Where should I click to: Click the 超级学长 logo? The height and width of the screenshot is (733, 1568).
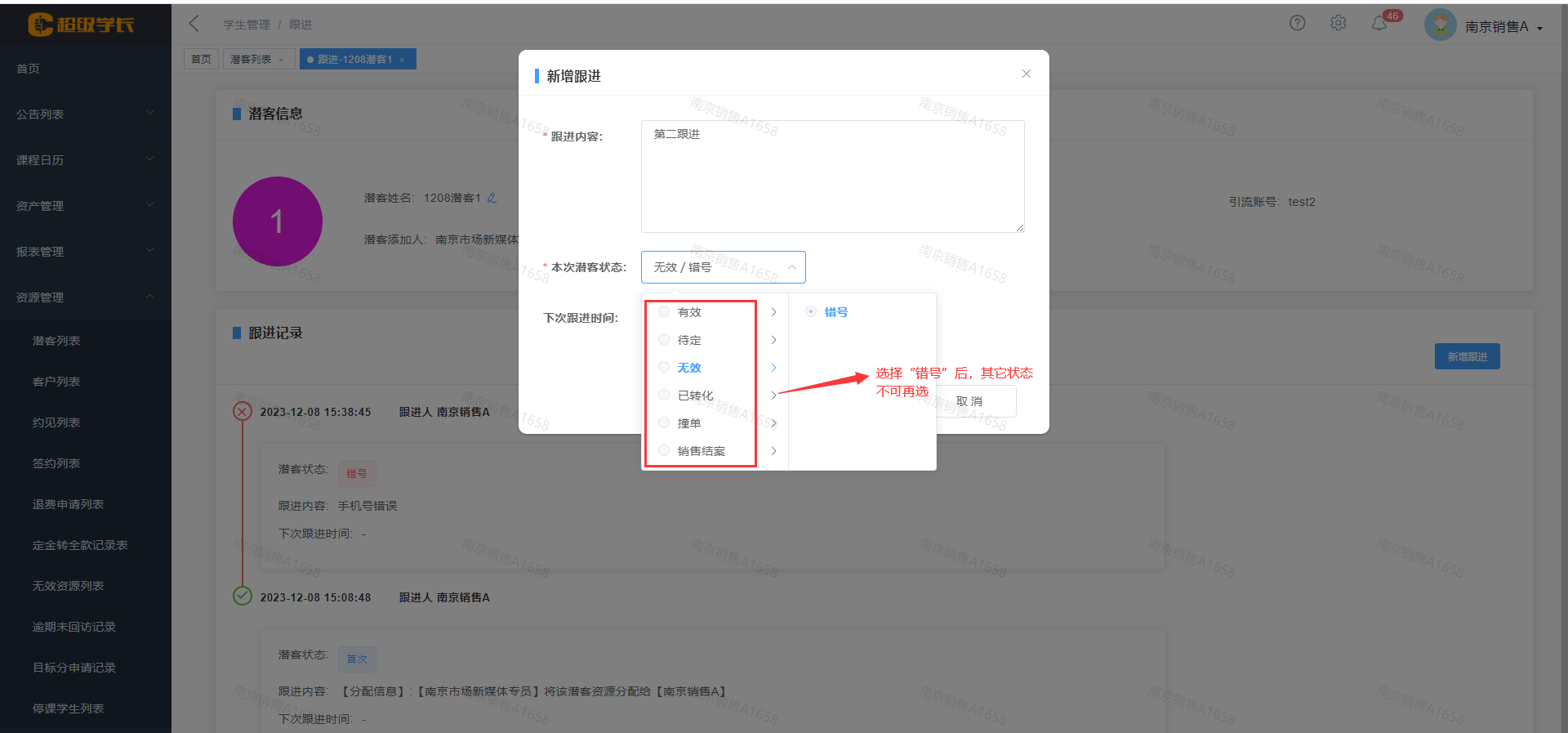pyautogui.click(x=81, y=25)
